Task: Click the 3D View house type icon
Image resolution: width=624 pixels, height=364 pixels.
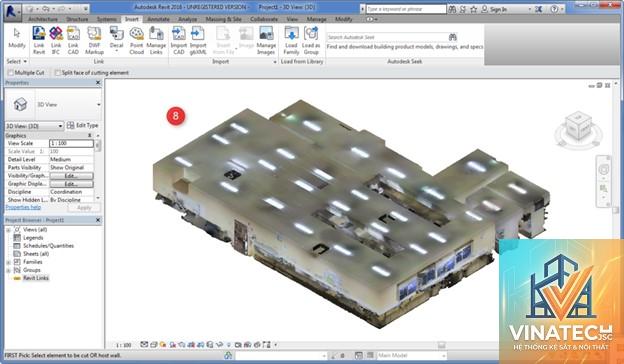Action: point(20,105)
